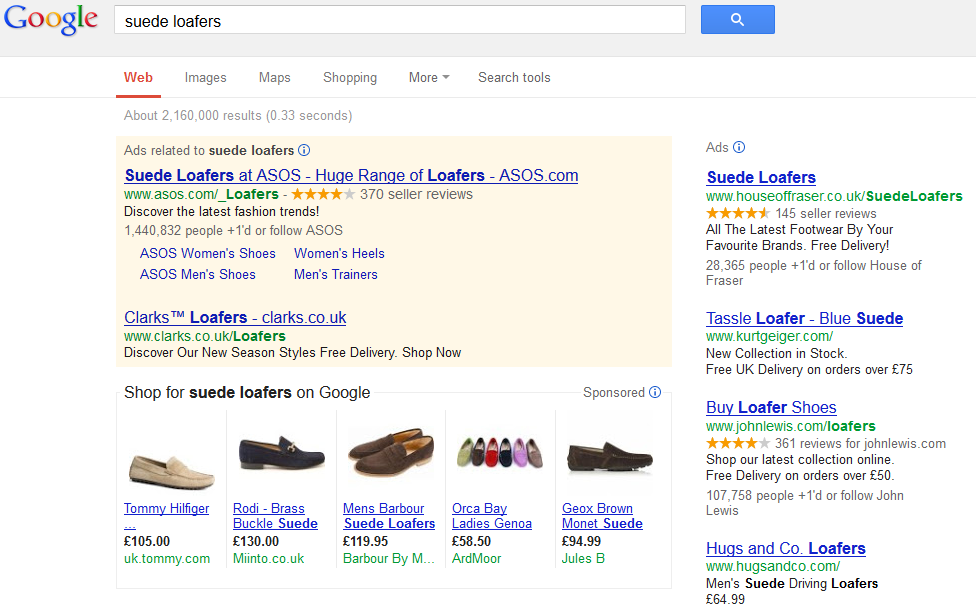Image resolution: width=976 pixels, height=610 pixels.
Task: Open Geox Brown Monet Suede link
Action: point(603,516)
